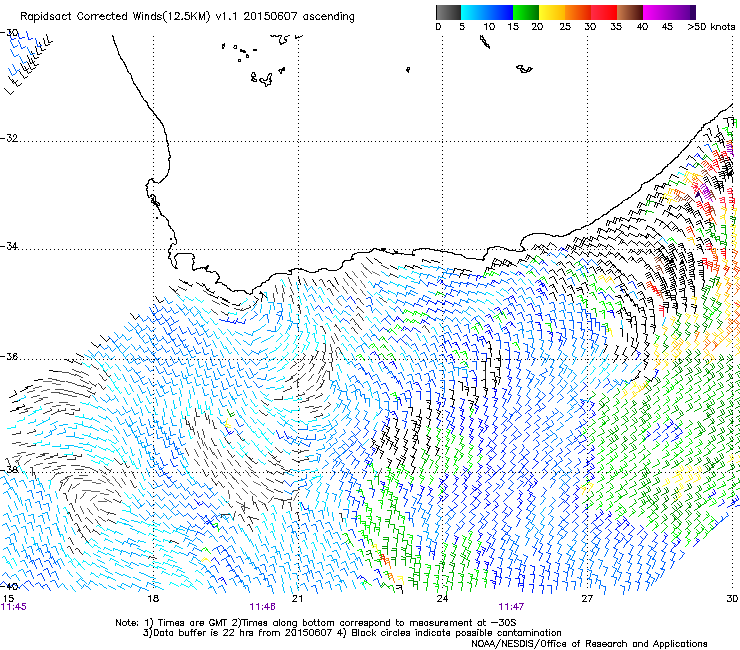
Task: Click the cyan-blue 5-15 knots legend segment
Action: [x=487, y=12]
